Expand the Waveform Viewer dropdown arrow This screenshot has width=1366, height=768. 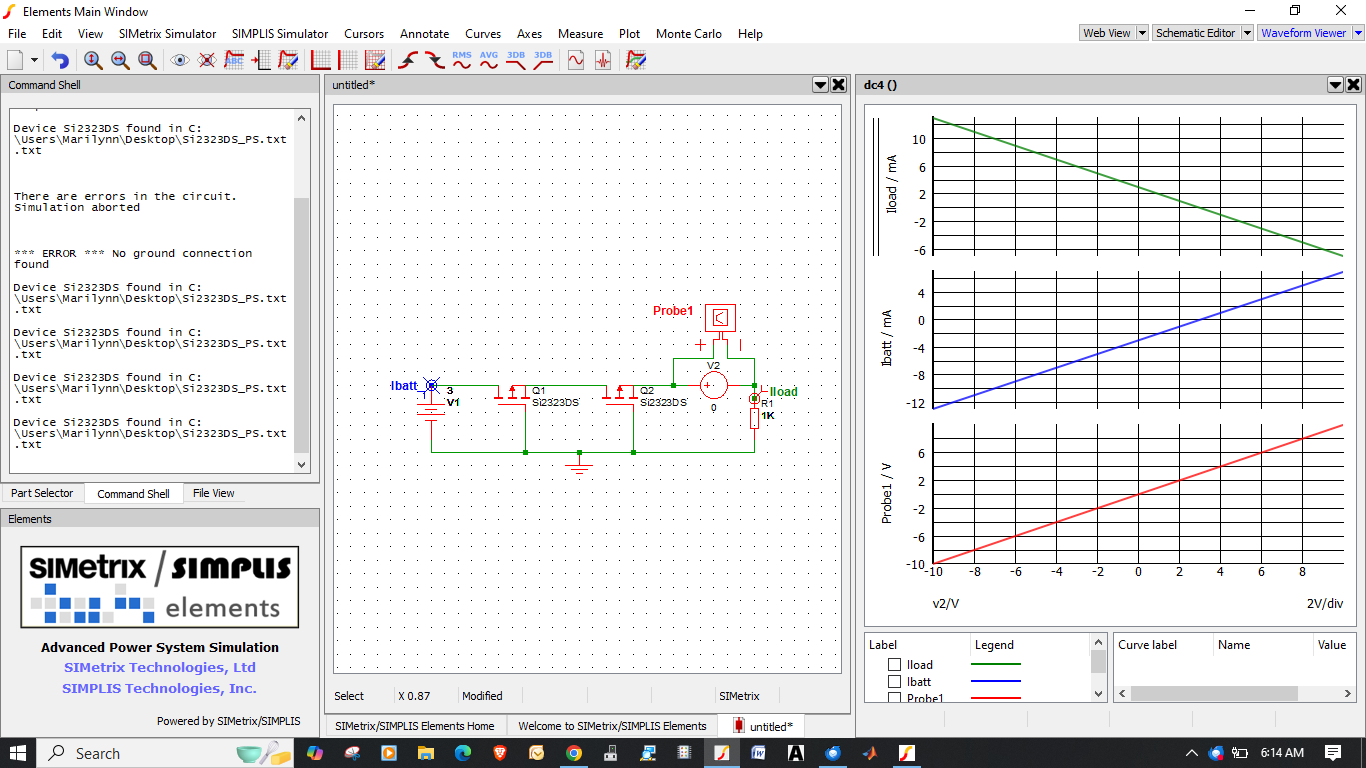(x=1358, y=33)
